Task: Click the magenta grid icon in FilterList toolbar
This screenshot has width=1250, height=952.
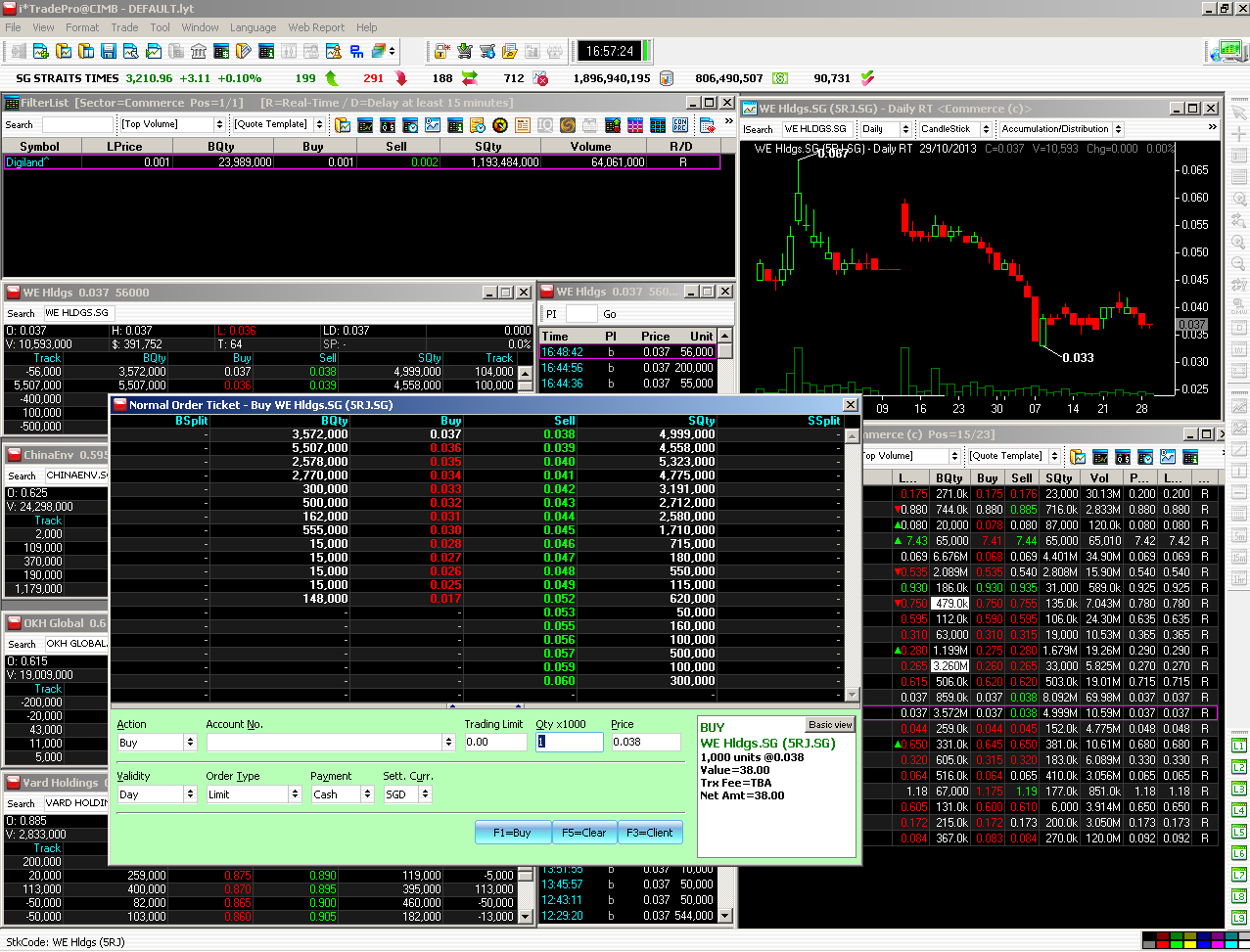Action: (x=634, y=125)
